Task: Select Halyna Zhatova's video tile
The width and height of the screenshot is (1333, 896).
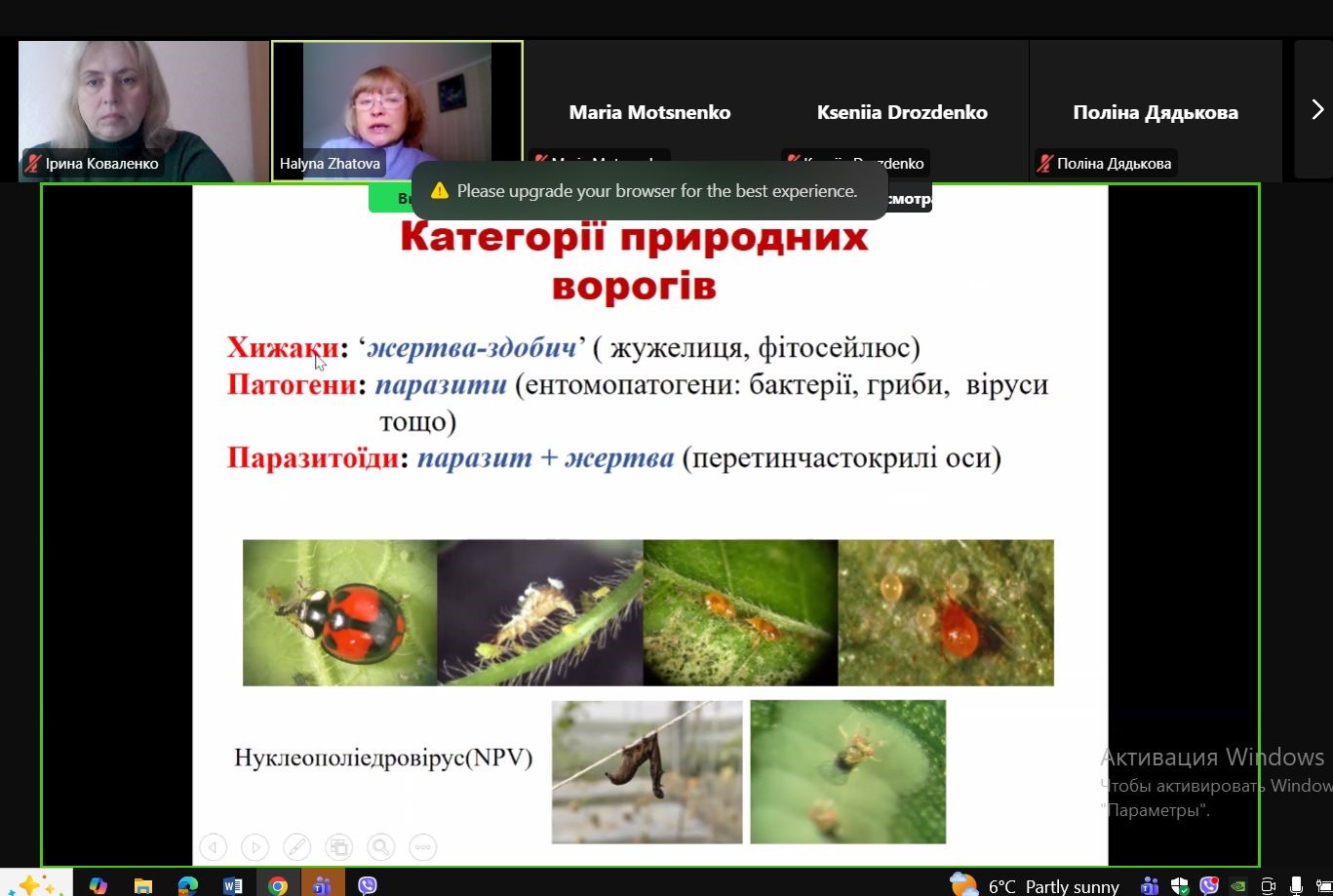Action: [397, 110]
